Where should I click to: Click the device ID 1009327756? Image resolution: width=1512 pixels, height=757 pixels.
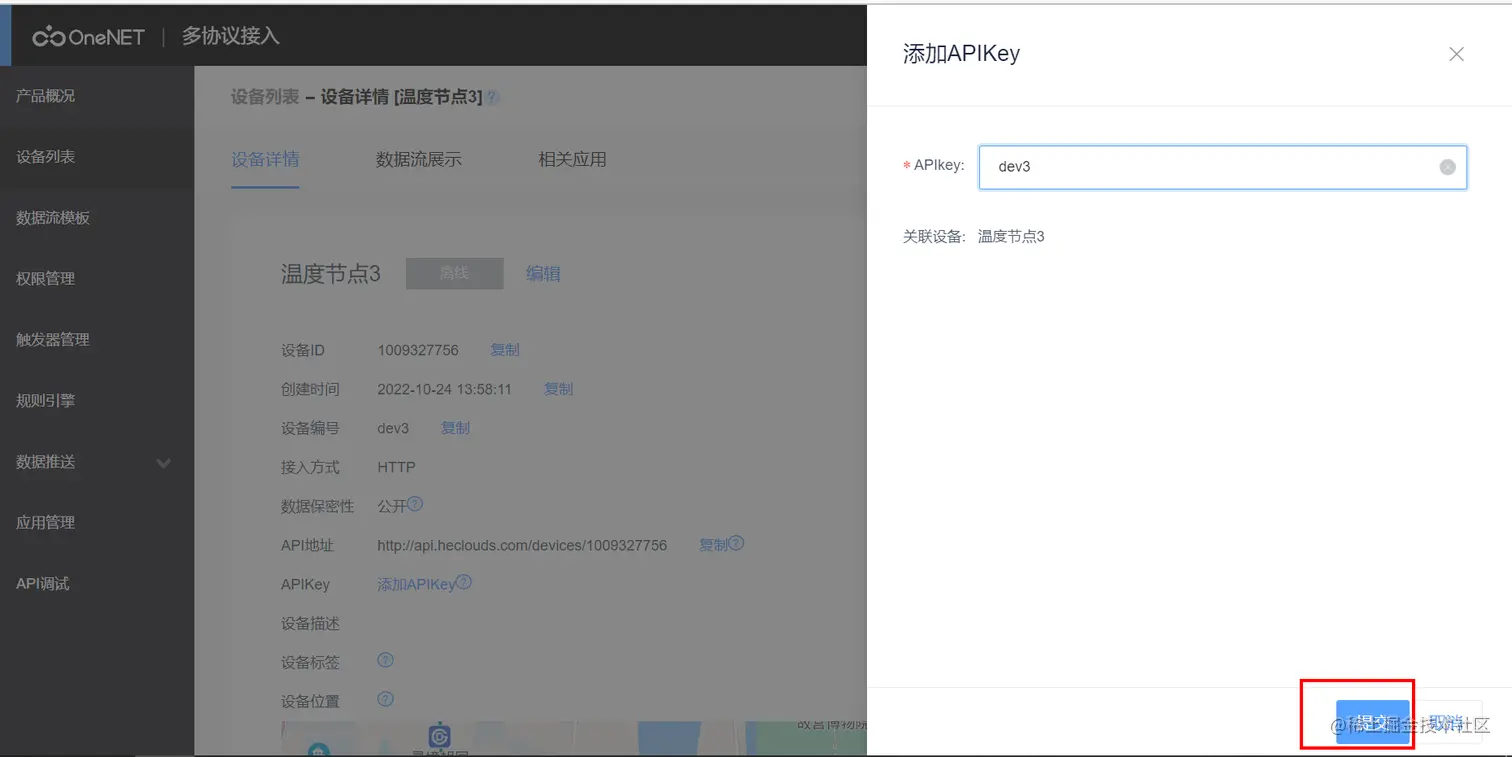tap(418, 350)
